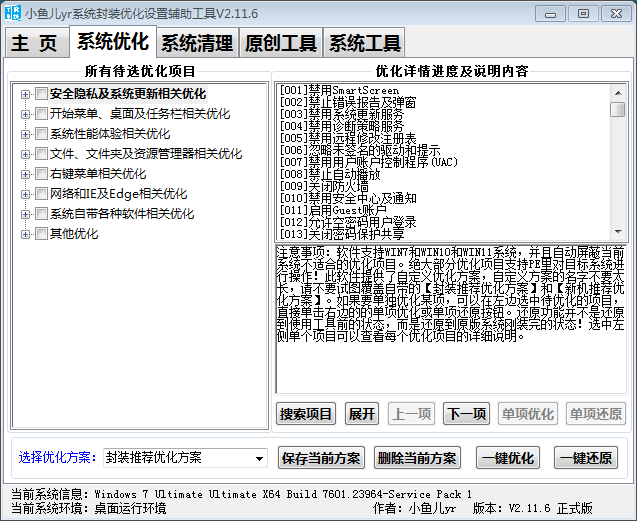This screenshot has width=637, height=521.
Task: Click the 搜索项目 button
Action: 306,414
